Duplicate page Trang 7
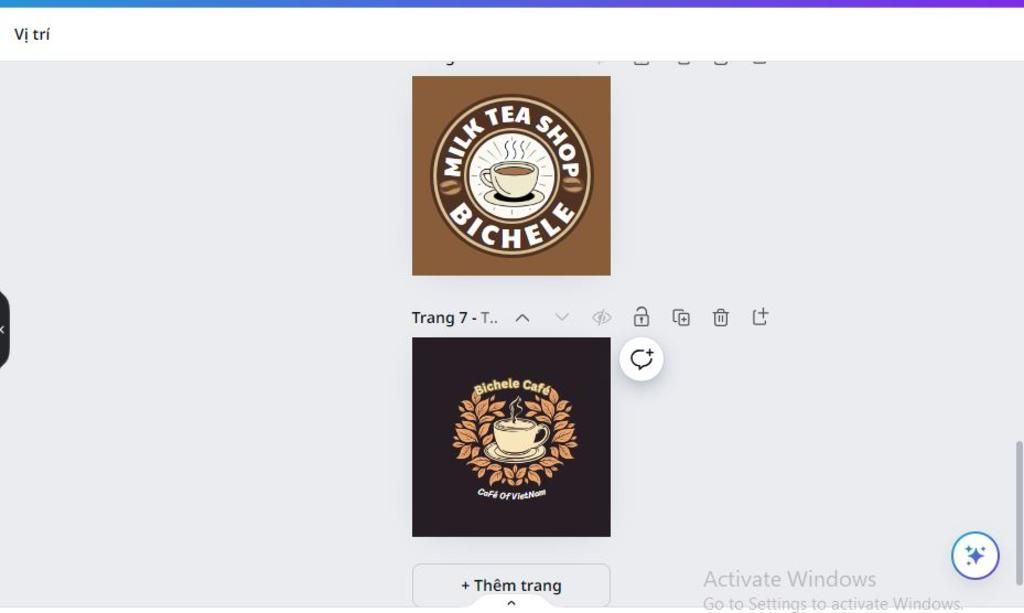Screen dimensions: 1024x613 [x=681, y=317]
